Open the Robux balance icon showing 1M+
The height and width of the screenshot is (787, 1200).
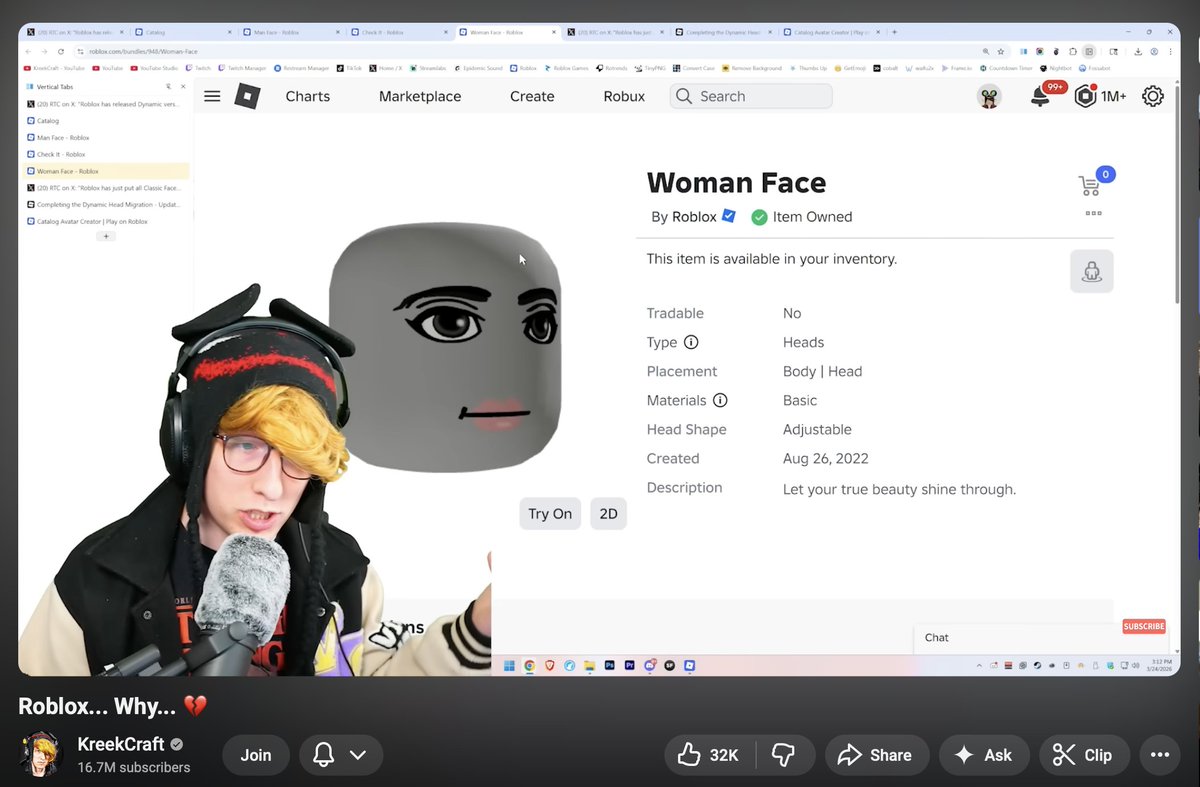pyautogui.click(x=1085, y=97)
